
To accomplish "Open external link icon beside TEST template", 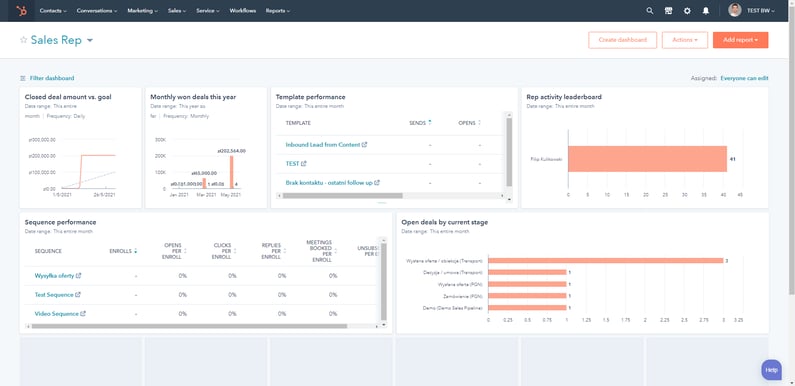I will click(304, 163).
